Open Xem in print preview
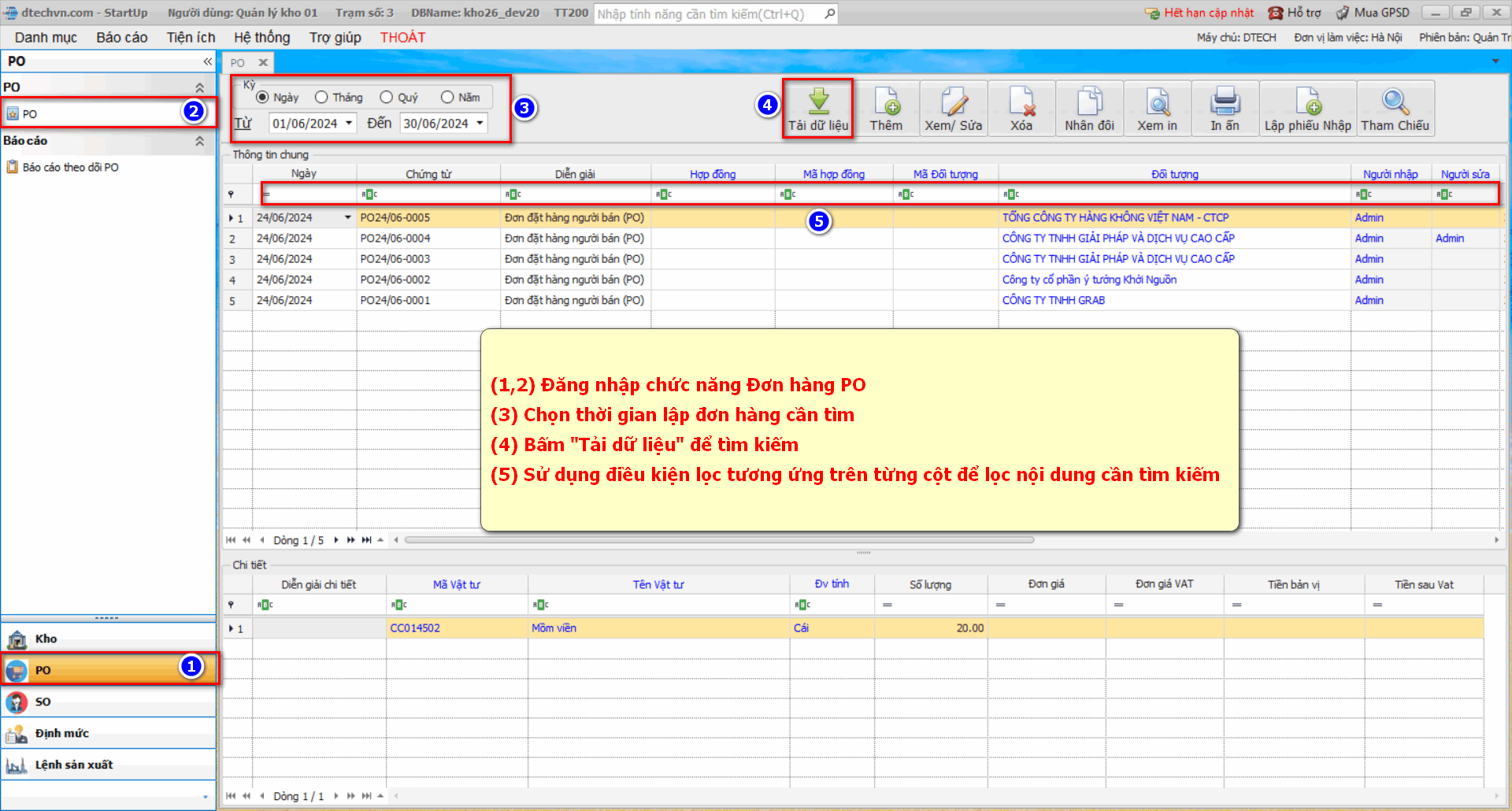Image resolution: width=1512 pixels, height=811 pixels. pyautogui.click(x=1157, y=102)
